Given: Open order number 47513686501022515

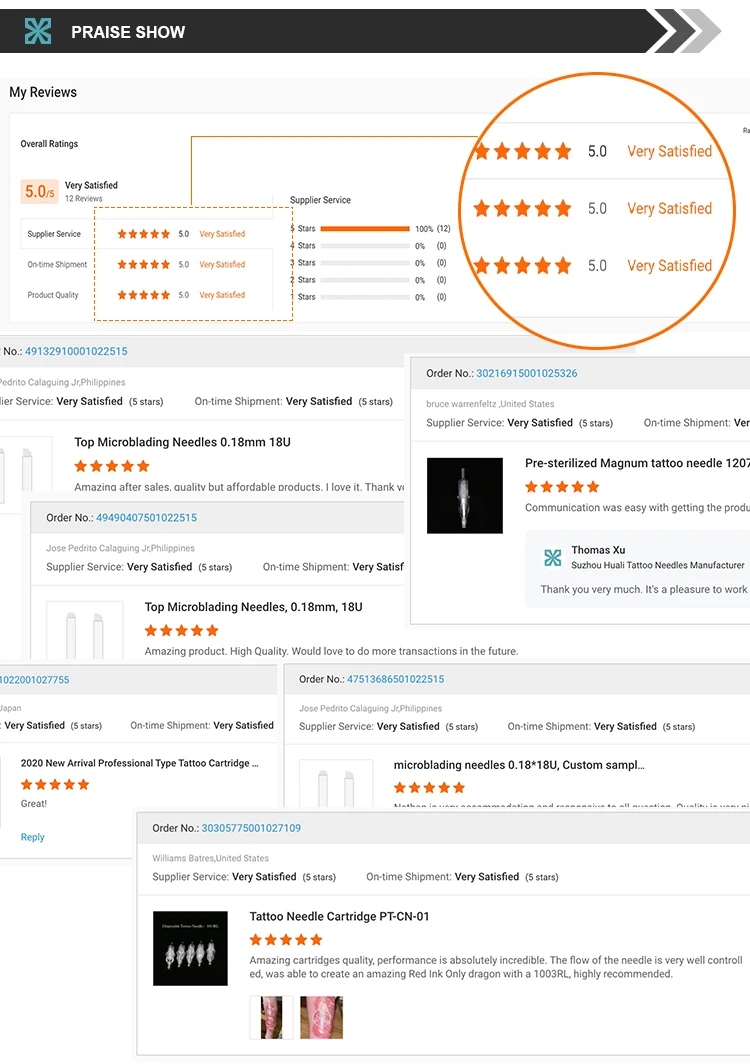Looking at the screenshot, I should pos(395,679).
